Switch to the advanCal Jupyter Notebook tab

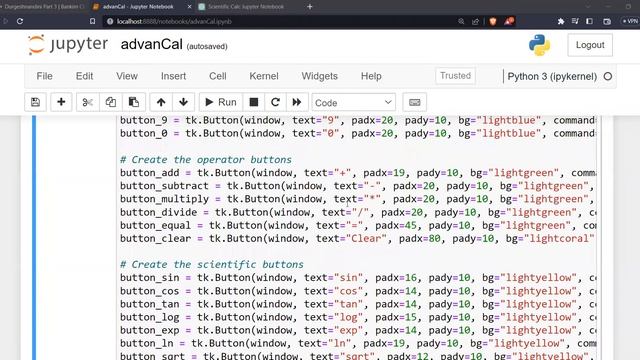[x=138, y=7]
